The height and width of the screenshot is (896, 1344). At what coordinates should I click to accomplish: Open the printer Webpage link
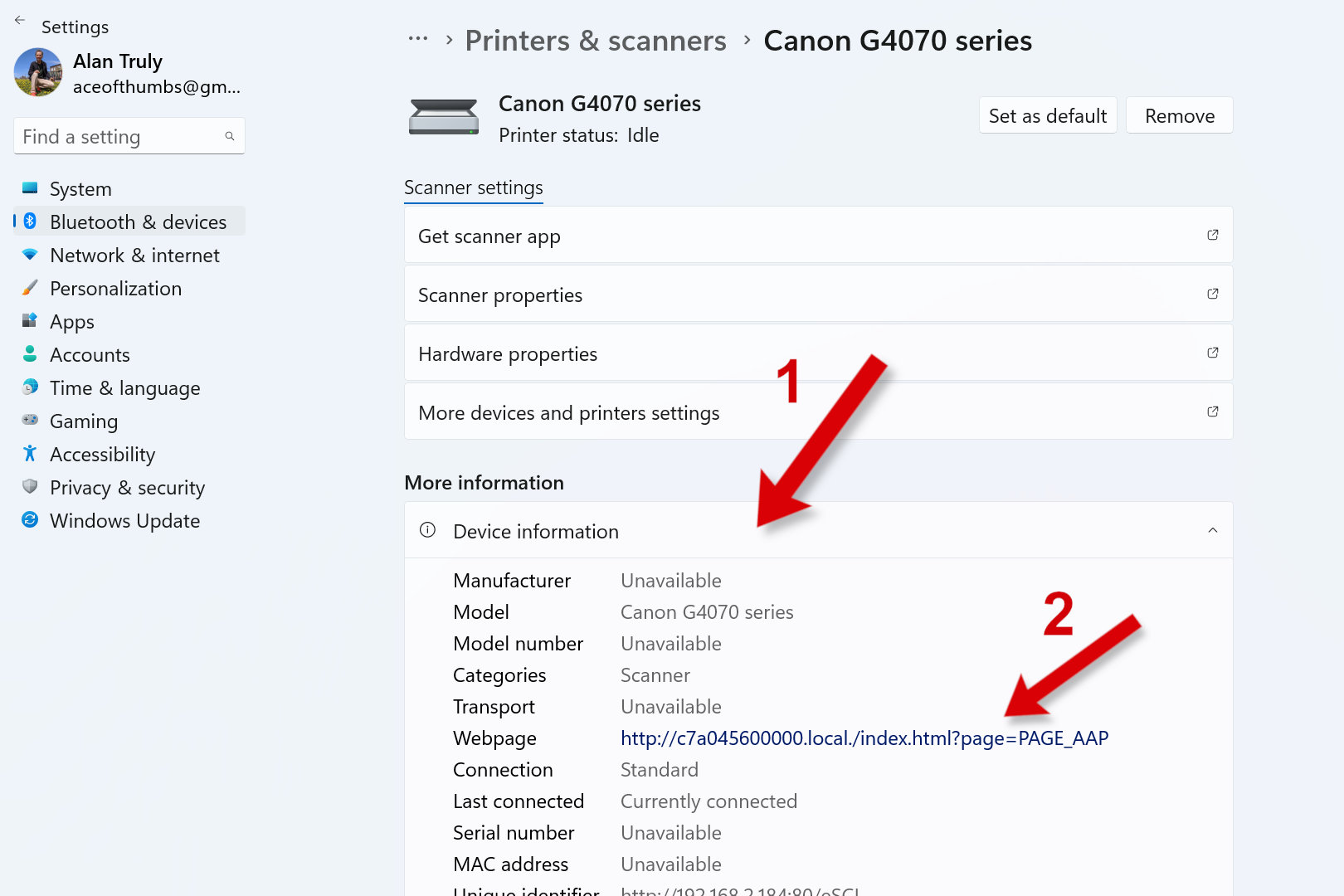[x=864, y=738]
